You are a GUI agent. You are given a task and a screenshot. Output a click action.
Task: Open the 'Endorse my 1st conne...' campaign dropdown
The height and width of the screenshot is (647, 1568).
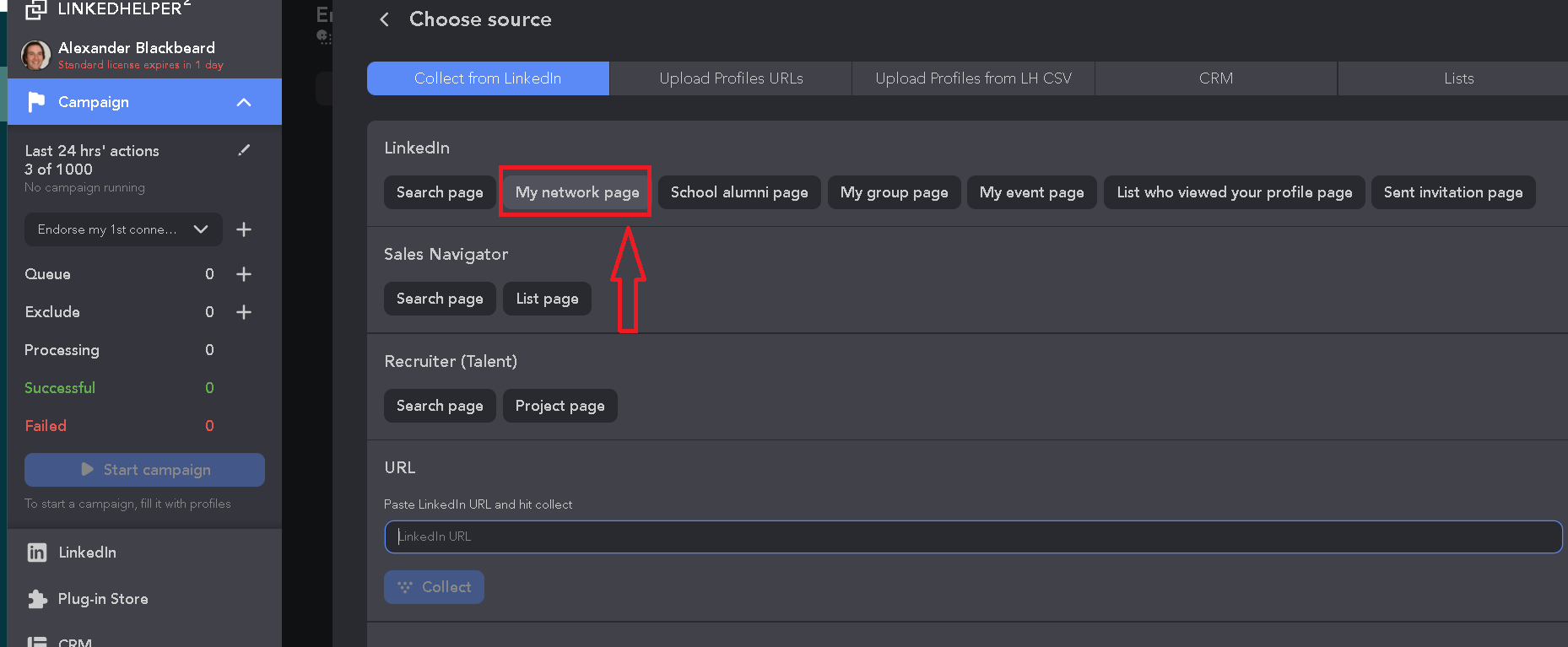[123, 229]
